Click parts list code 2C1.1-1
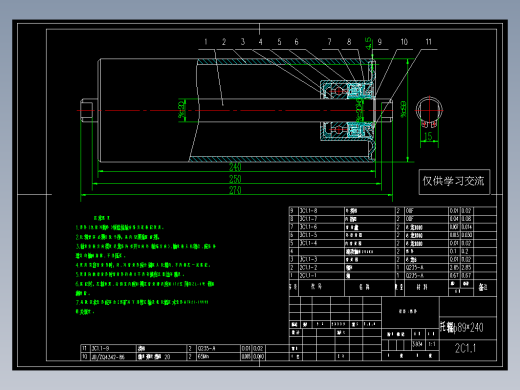Image resolution: width=520 pixels, height=390 pixels. [308, 275]
